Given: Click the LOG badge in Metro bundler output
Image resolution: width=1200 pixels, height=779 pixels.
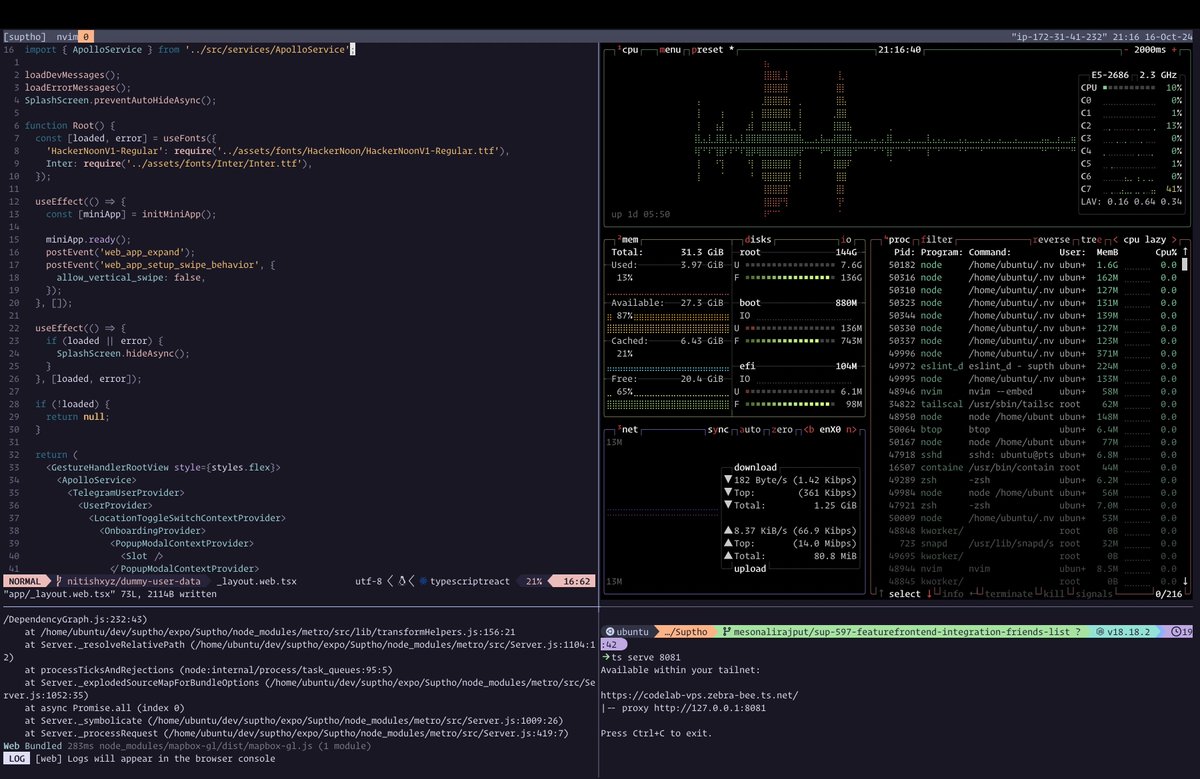Looking at the screenshot, I should coord(15,758).
